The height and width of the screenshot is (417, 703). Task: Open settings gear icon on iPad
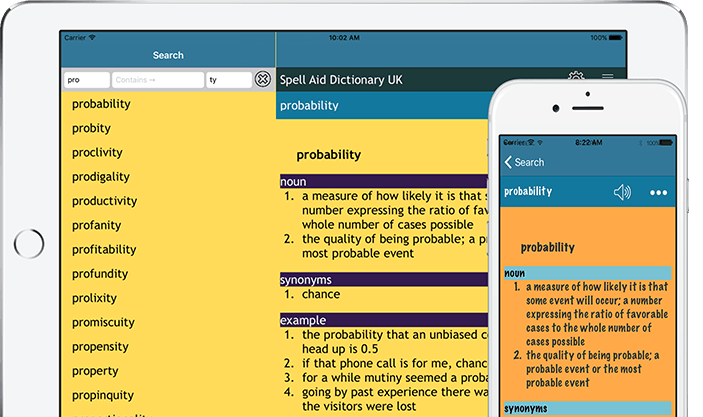tap(576, 75)
